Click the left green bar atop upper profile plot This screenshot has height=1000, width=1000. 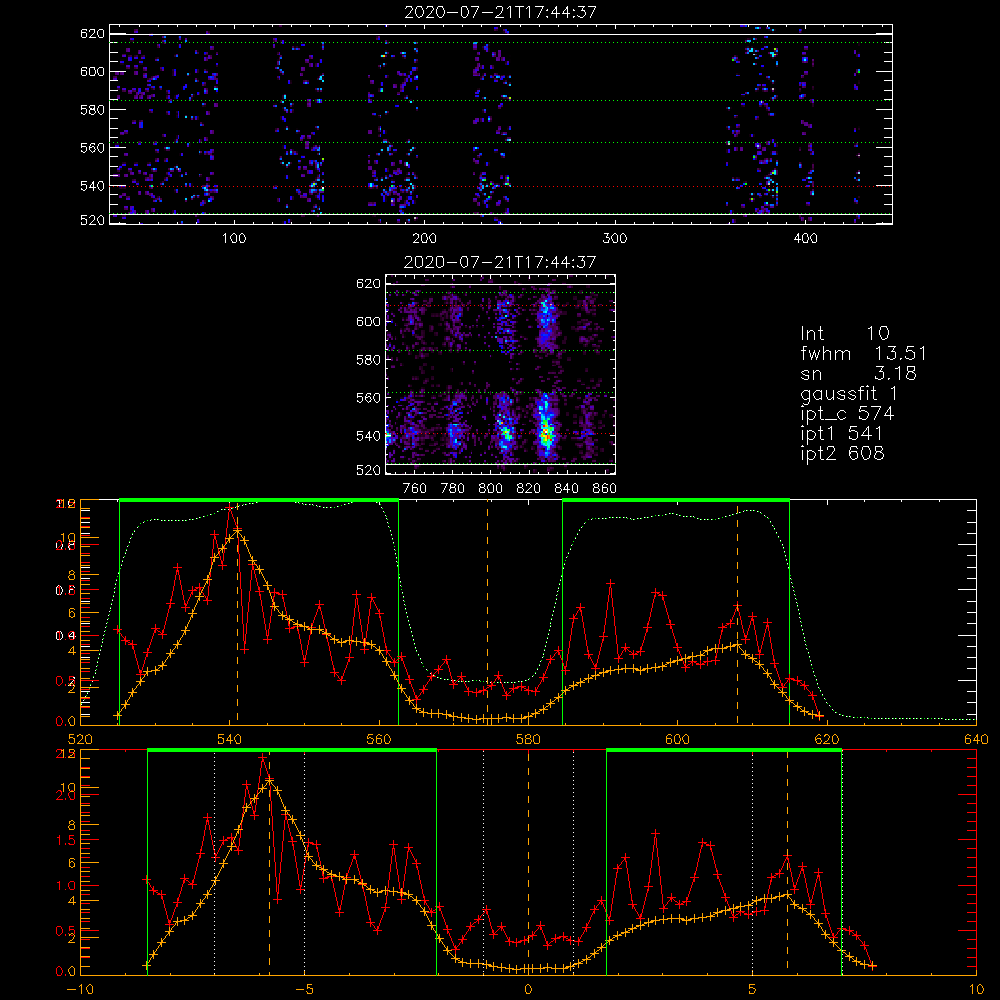(x=258, y=500)
